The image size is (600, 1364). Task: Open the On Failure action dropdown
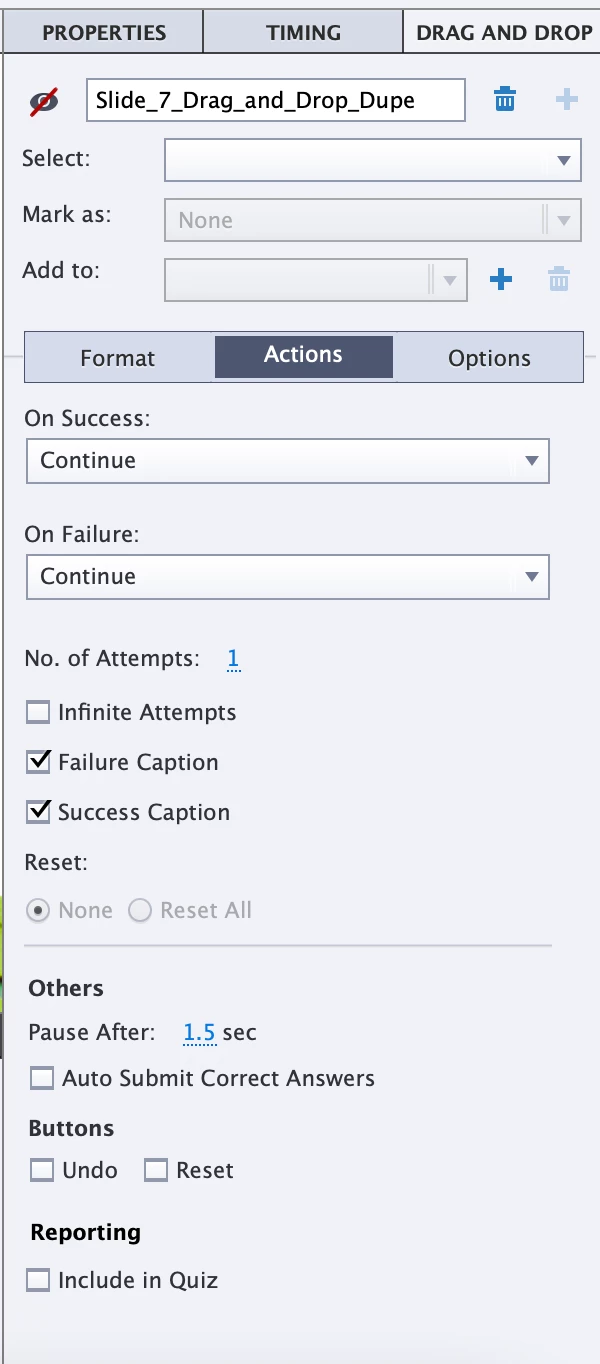(287, 577)
